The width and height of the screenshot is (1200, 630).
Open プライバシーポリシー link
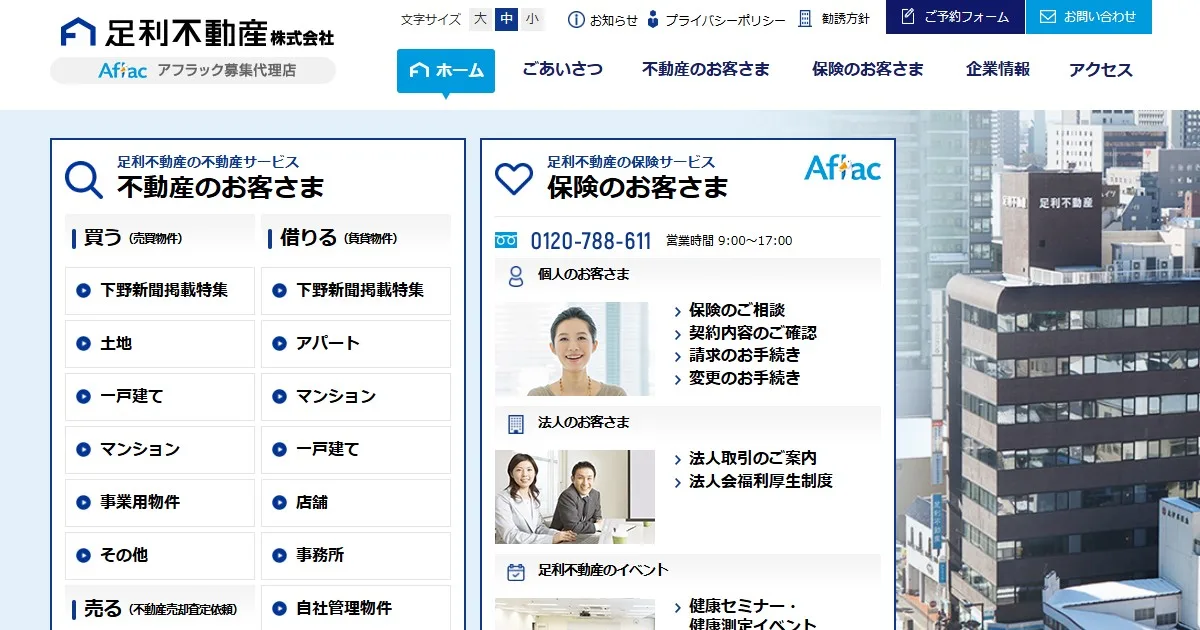[x=714, y=19]
